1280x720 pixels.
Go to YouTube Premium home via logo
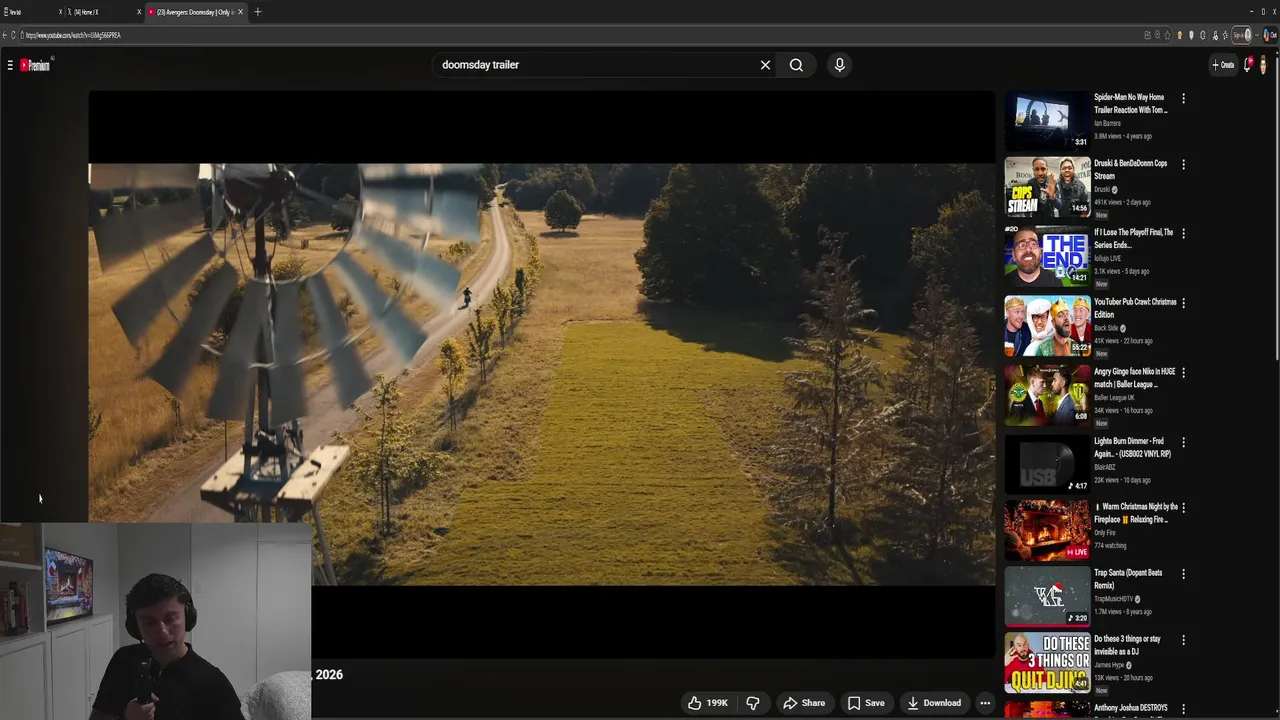pos(36,65)
